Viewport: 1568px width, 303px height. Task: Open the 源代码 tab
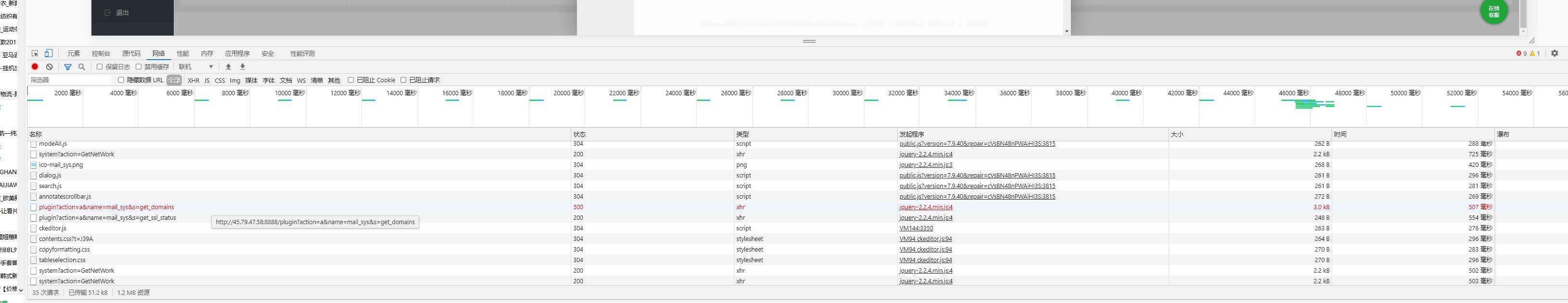coord(131,53)
